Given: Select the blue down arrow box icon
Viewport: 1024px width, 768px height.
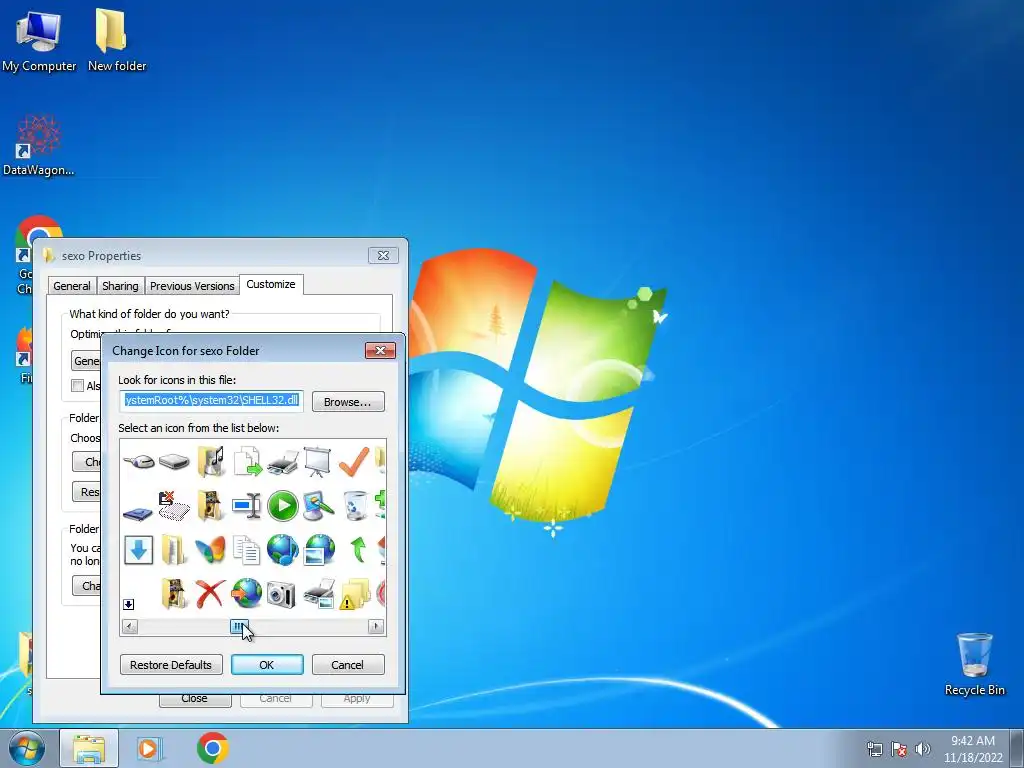Looking at the screenshot, I should point(138,550).
